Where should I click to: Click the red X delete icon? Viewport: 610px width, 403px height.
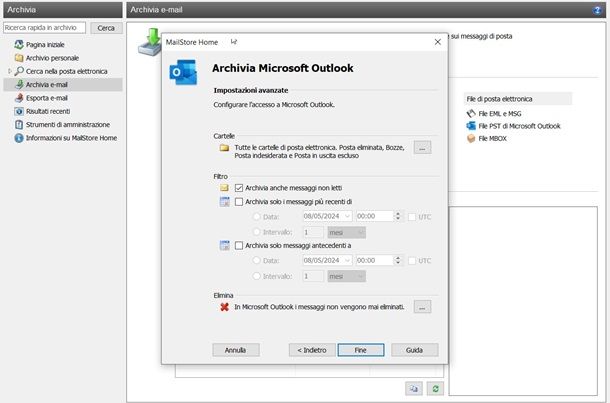pyautogui.click(x=224, y=307)
